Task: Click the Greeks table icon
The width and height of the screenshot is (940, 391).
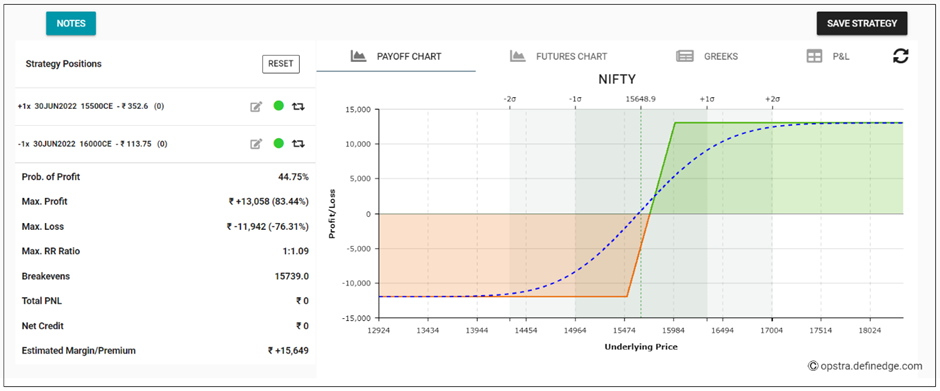Action: [x=685, y=56]
